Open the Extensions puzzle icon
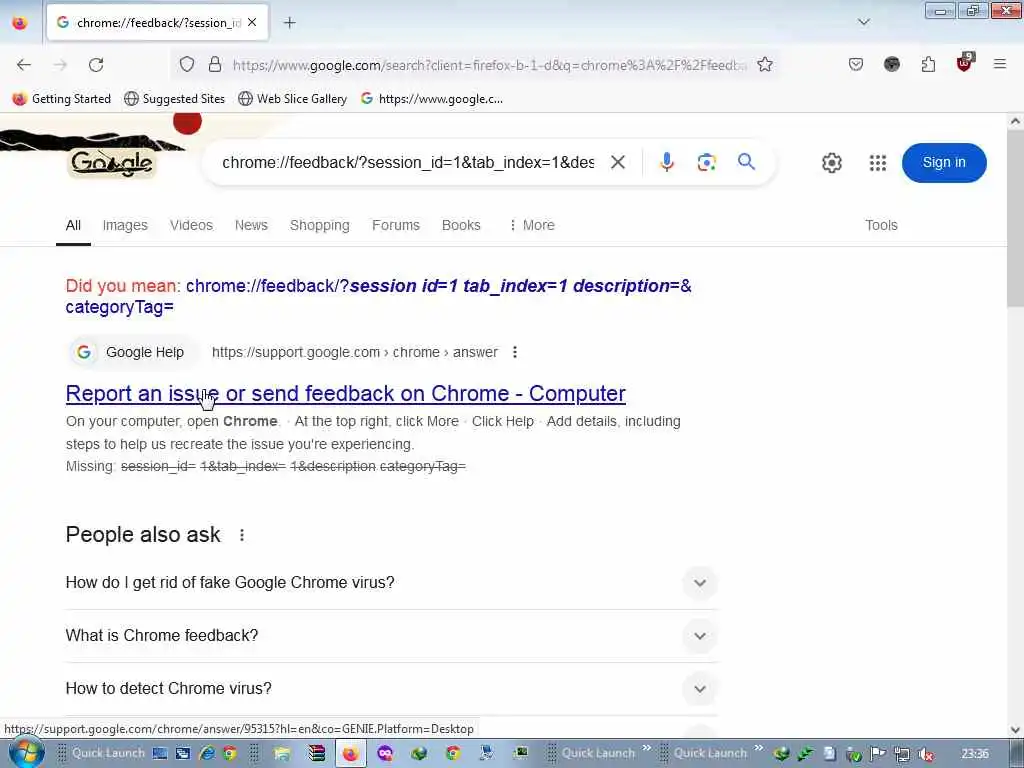This screenshot has height=768, width=1024. coord(928,65)
